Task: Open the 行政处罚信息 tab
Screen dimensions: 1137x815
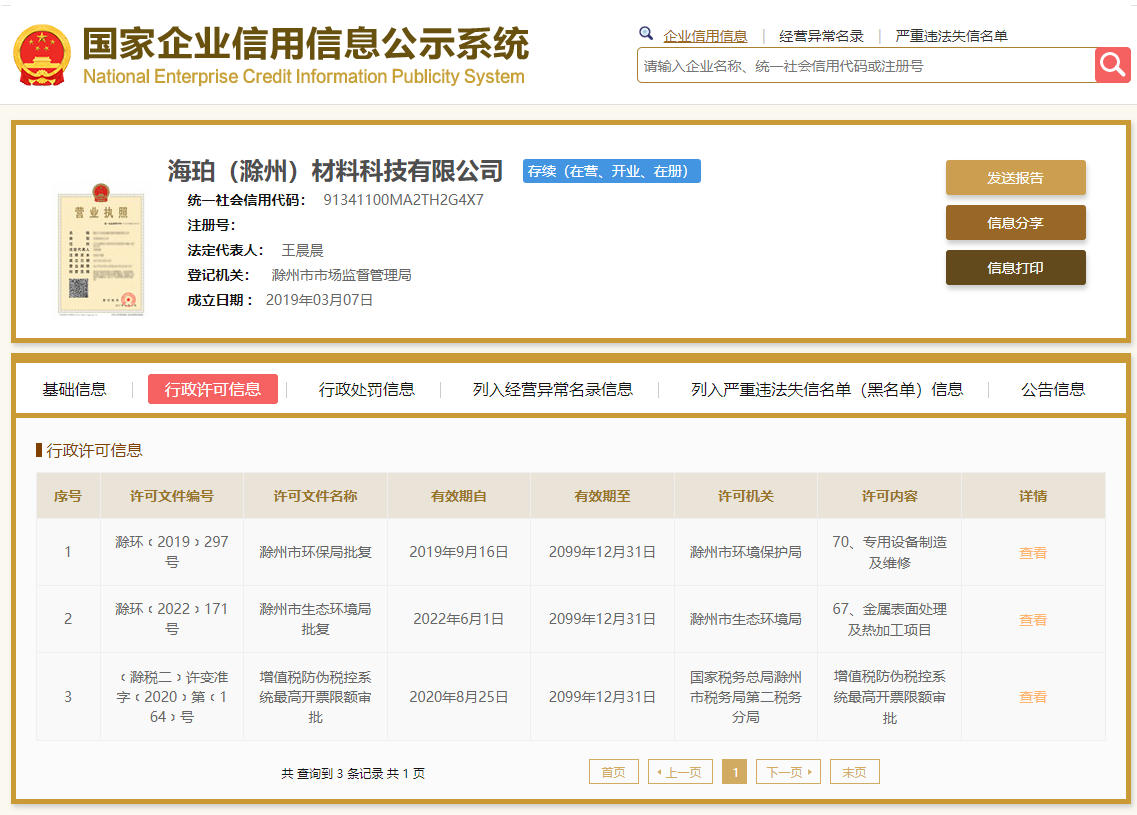Action: 366,390
